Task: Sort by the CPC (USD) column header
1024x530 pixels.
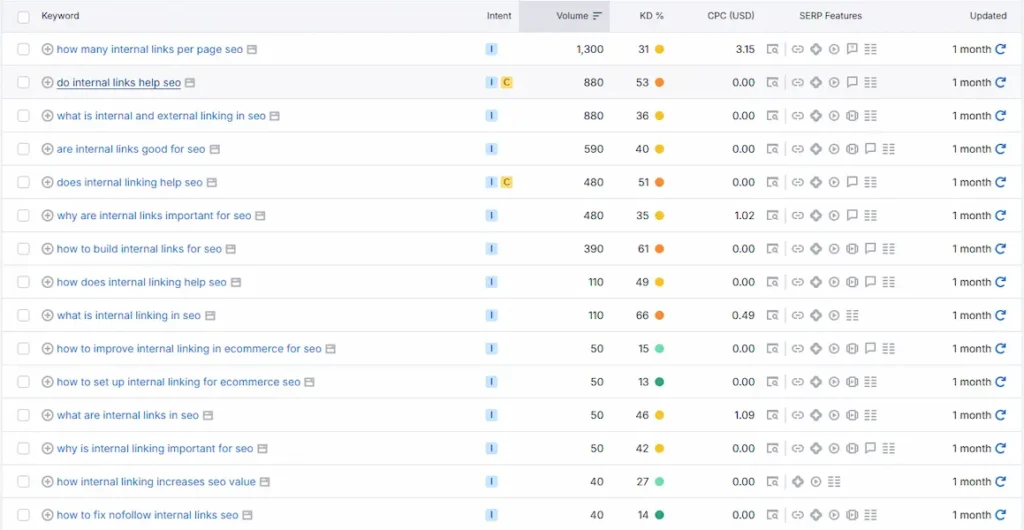Action: click(x=731, y=16)
